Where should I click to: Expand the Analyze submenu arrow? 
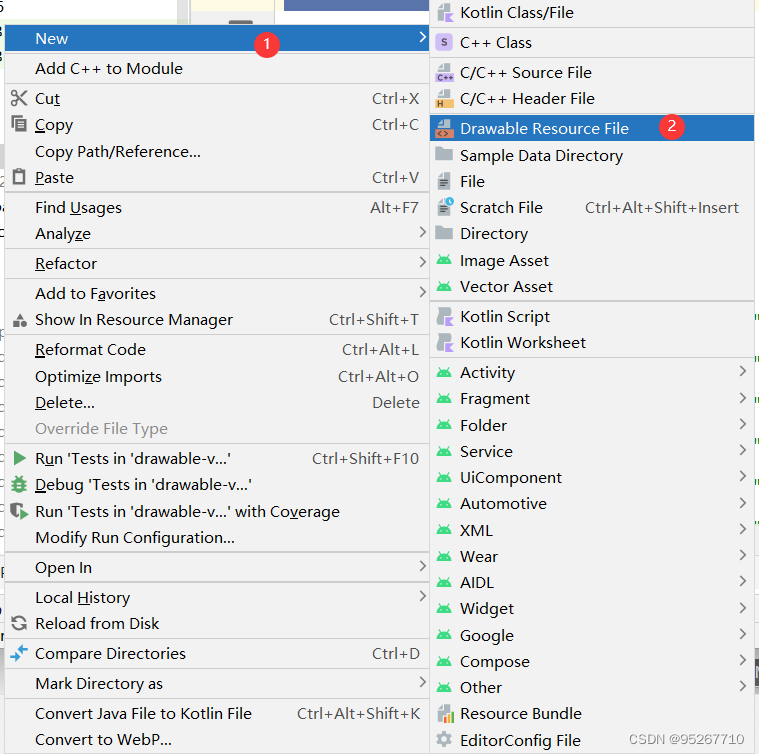pos(422,233)
